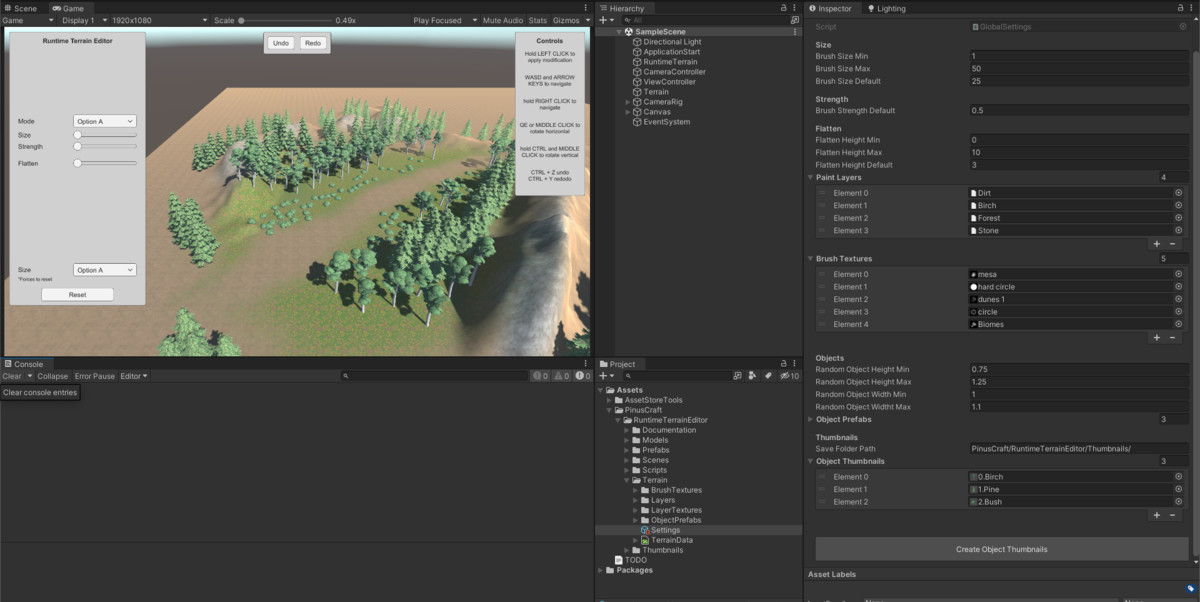The height and width of the screenshot is (602, 1200).
Task: Select Inspector tab
Action: (830, 8)
